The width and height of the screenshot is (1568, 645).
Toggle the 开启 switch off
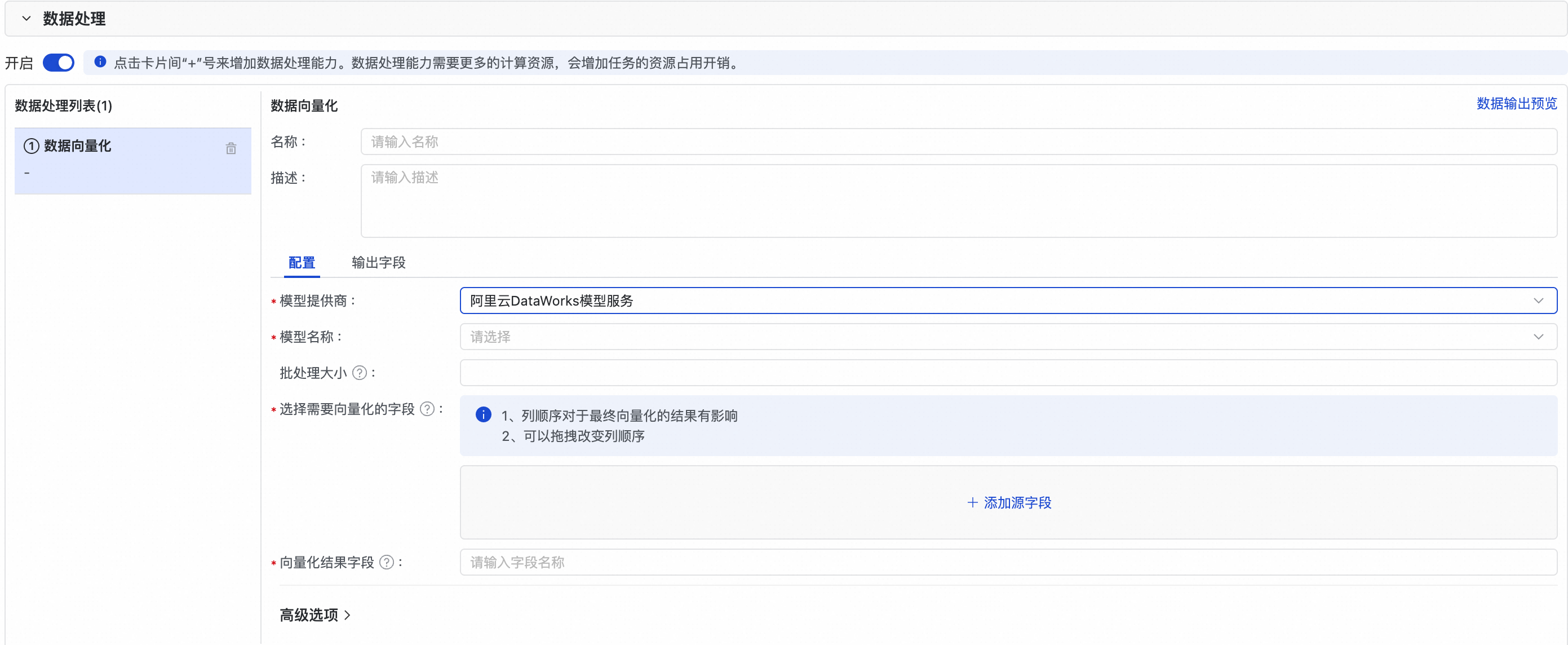click(59, 63)
